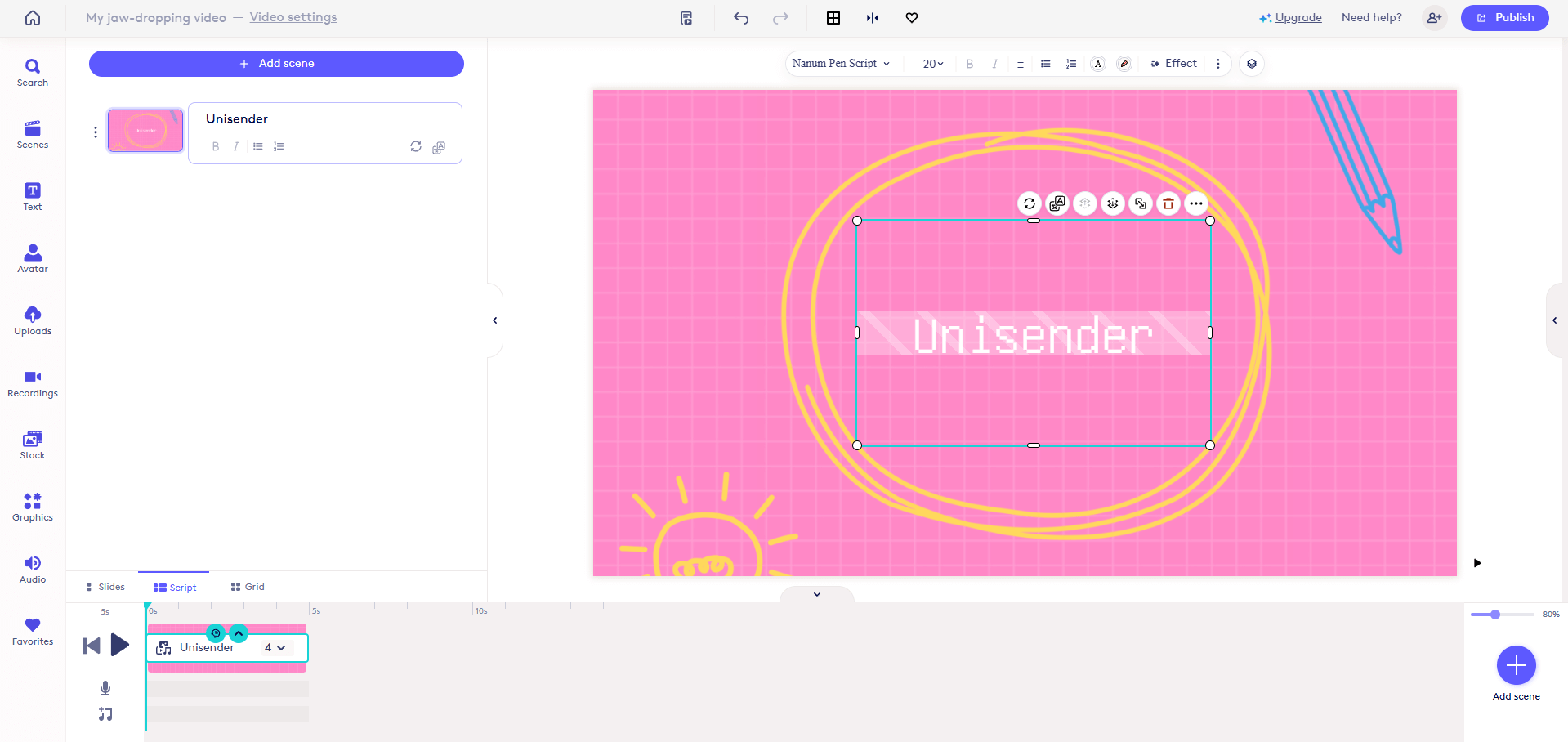
Task: Toggle italic in text formatting toolbar
Action: click(x=994, y=64)
